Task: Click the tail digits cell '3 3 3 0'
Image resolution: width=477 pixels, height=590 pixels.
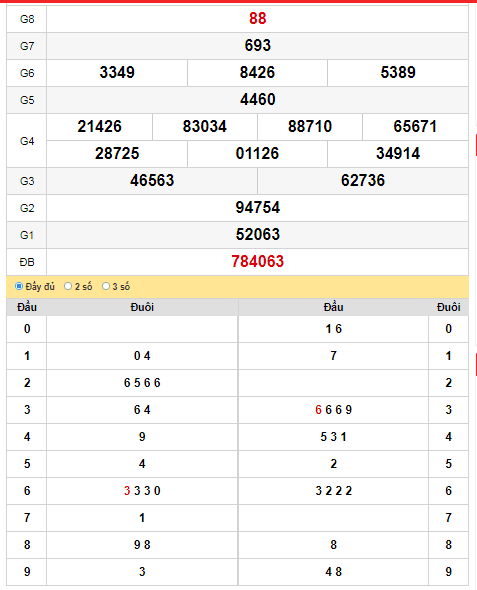Action: 142,491
